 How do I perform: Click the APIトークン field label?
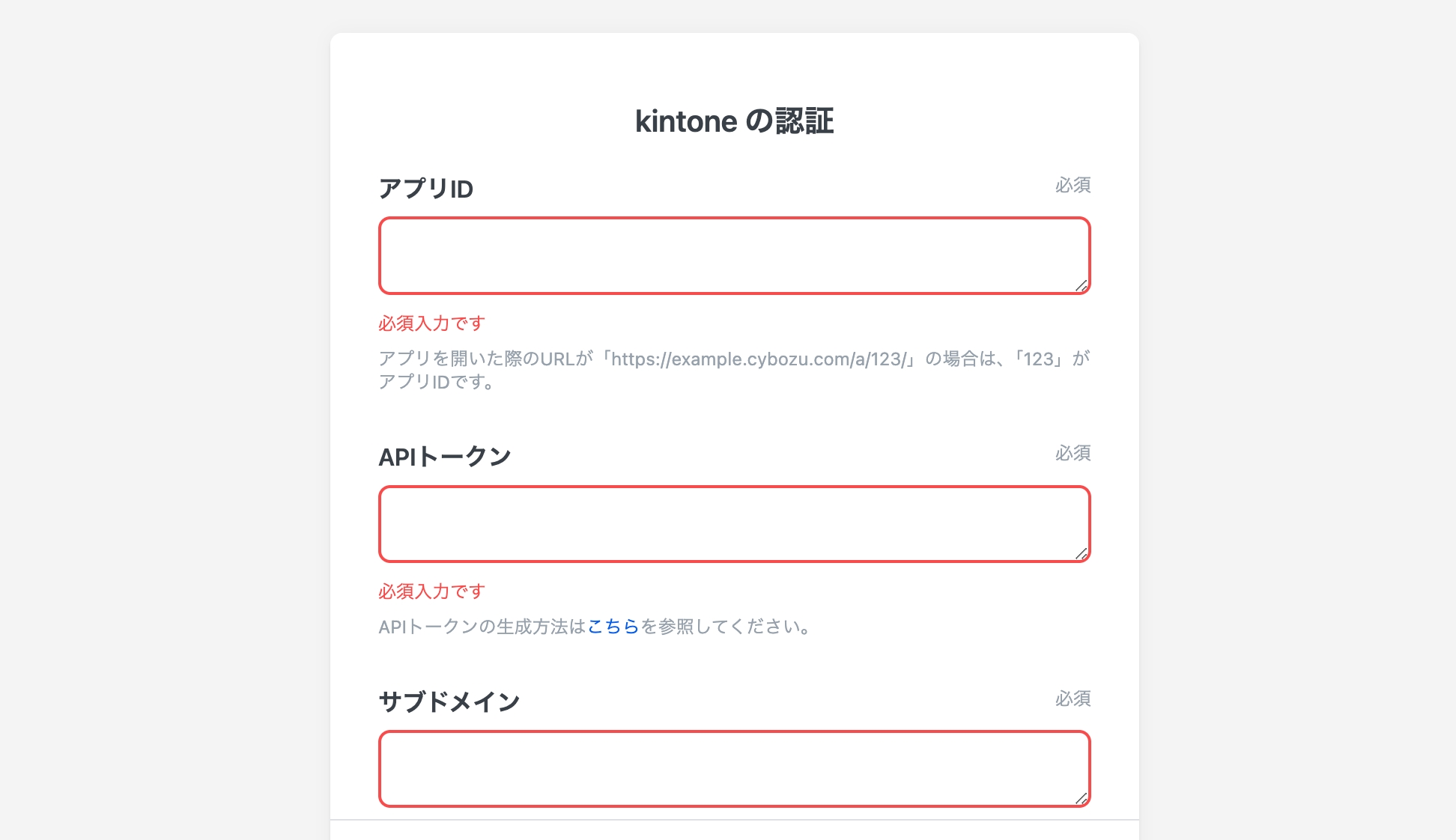point(444,457)
